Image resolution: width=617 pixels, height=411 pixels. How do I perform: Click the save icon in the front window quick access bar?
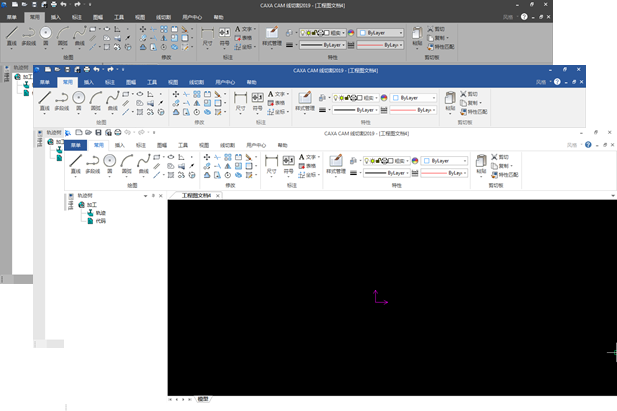point(98,132)
